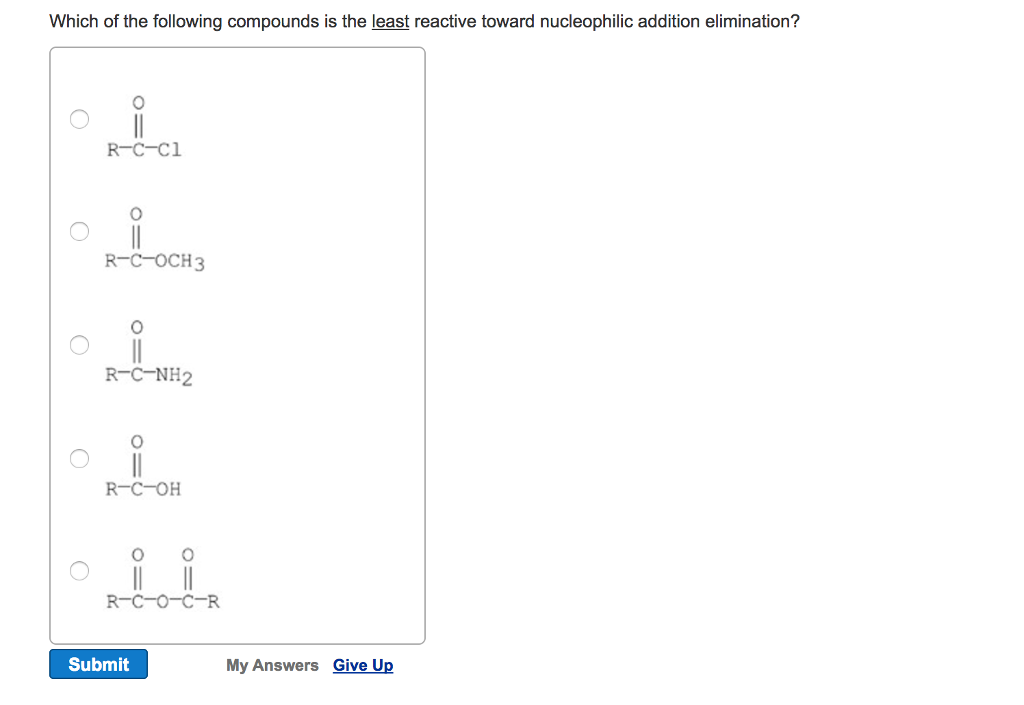Select the R-C-OCH3 ester answer option
Image resolution: width=1024 pixels, height=705 pixels.
point(79,231)
